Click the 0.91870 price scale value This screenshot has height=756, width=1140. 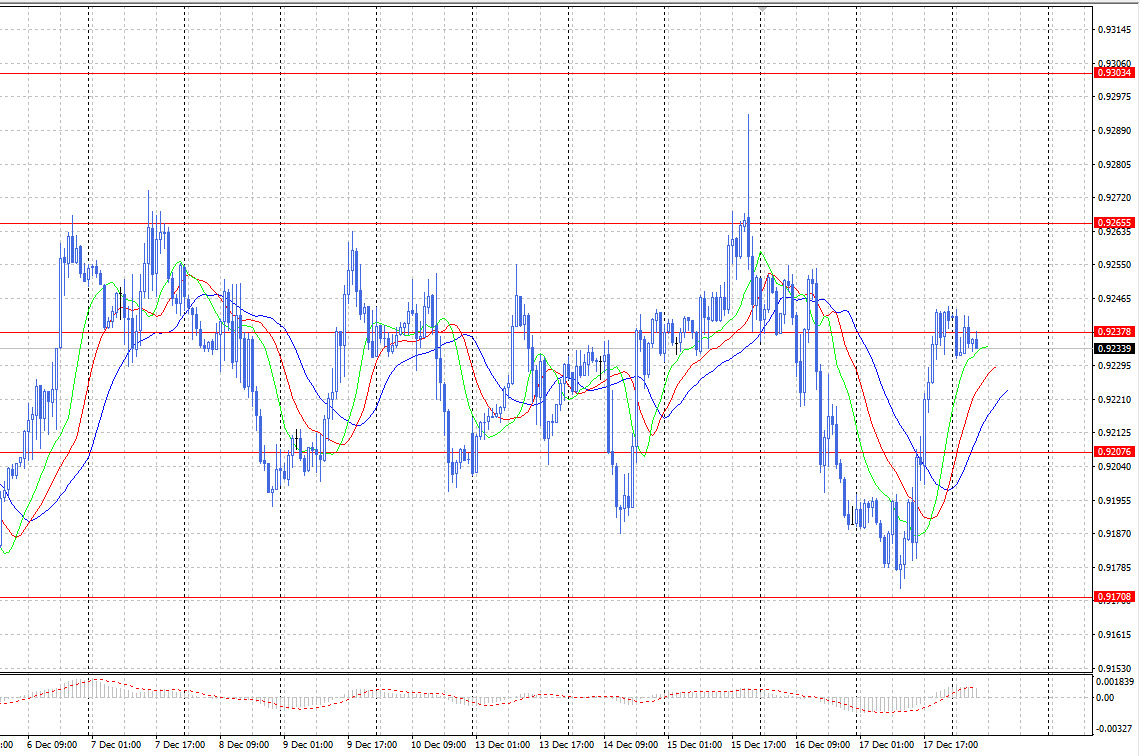pos(1114,534)
